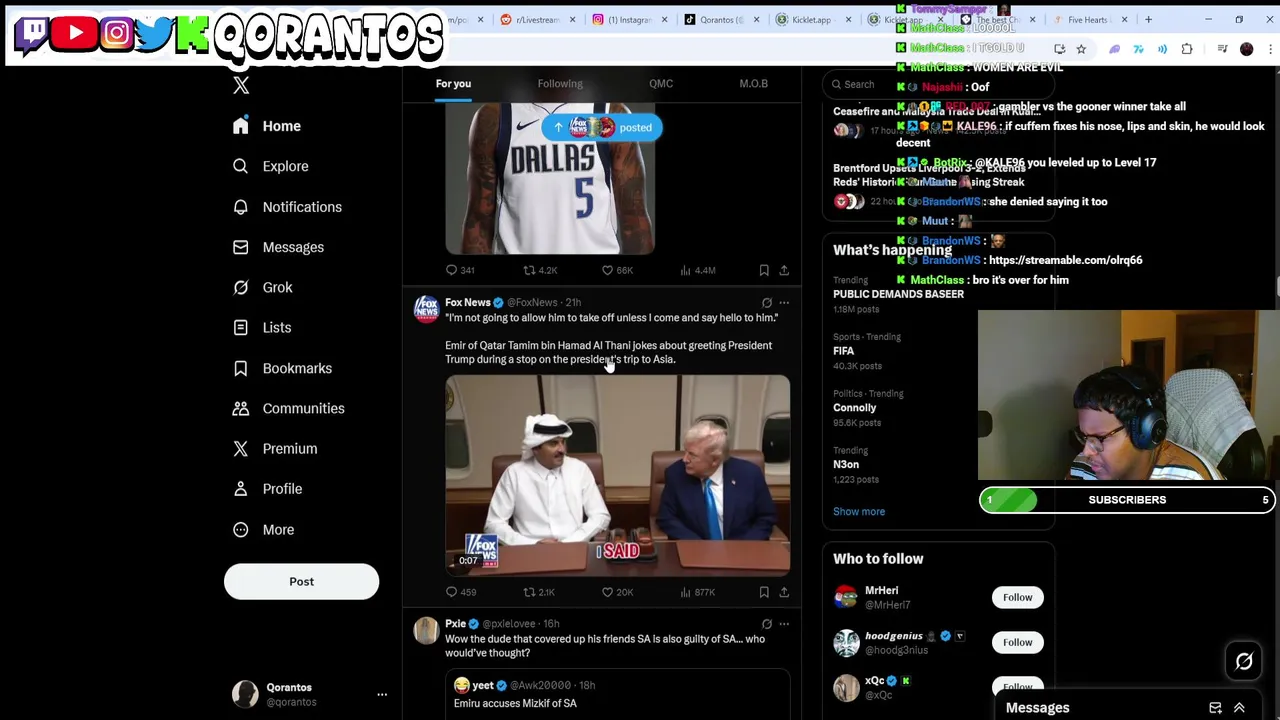Open the Home link in X sidebar
This screenshot has width=1280, height=720.
[x=267, y=126]
